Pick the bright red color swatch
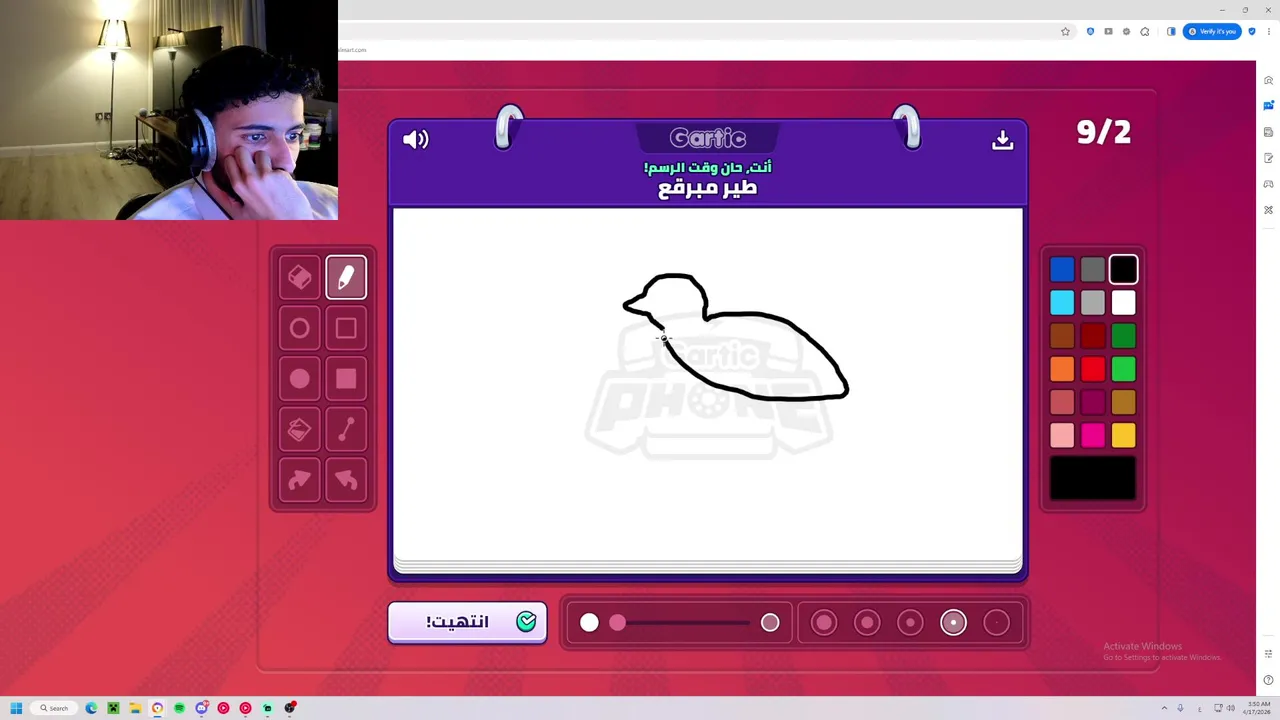 click(x=1093, y=369)
